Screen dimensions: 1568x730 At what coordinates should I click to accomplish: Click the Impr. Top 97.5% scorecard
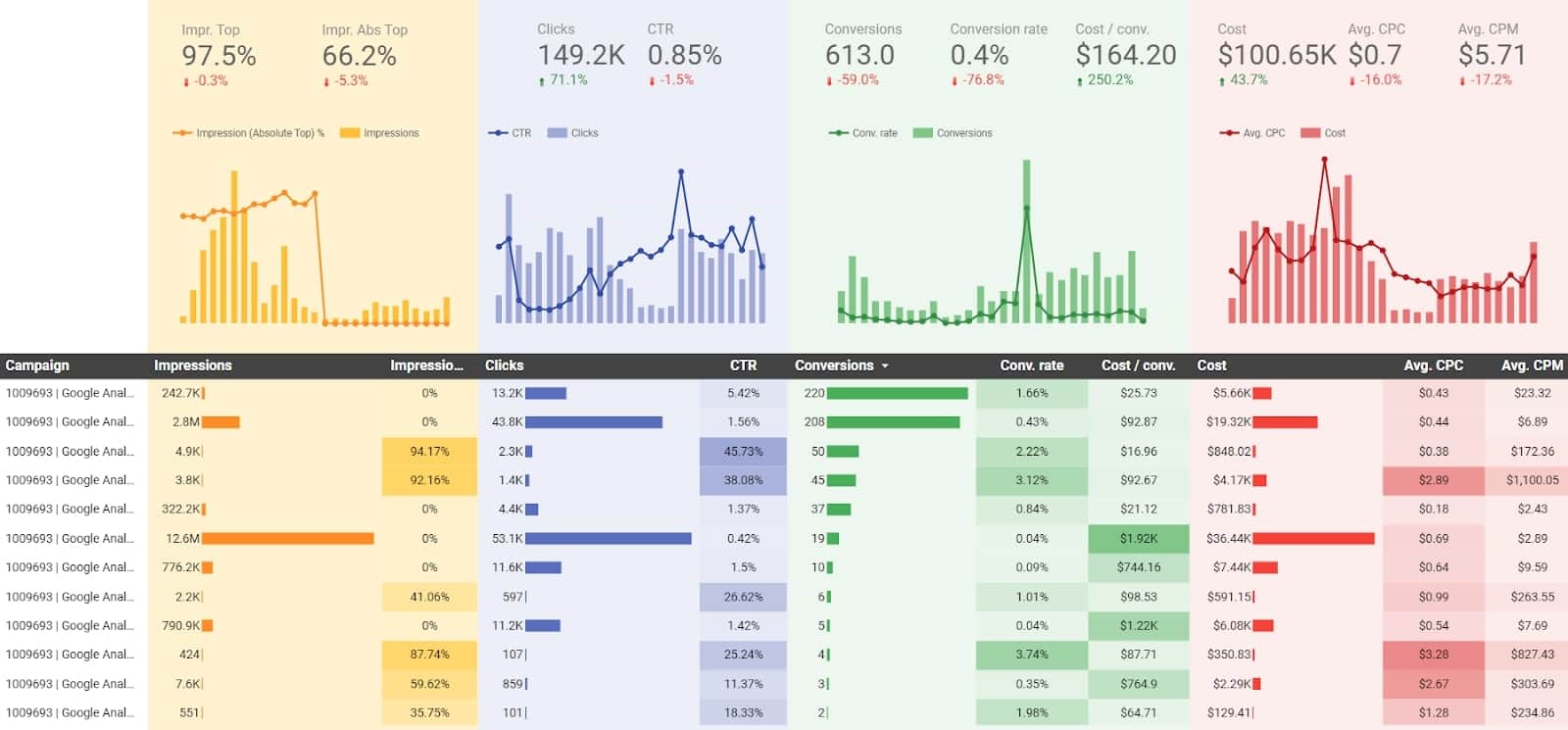pos(219,55)
